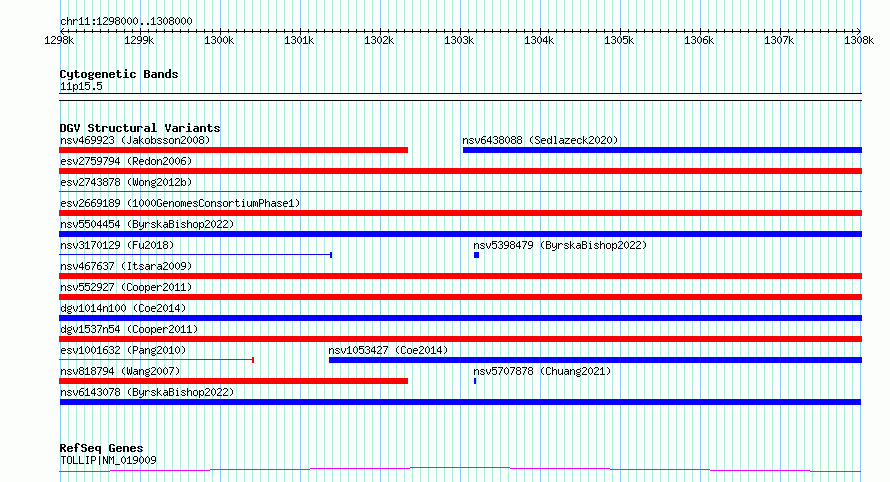Click the Cytogenetic Bands track heading
890x482 pixels.
coord(119,74)
